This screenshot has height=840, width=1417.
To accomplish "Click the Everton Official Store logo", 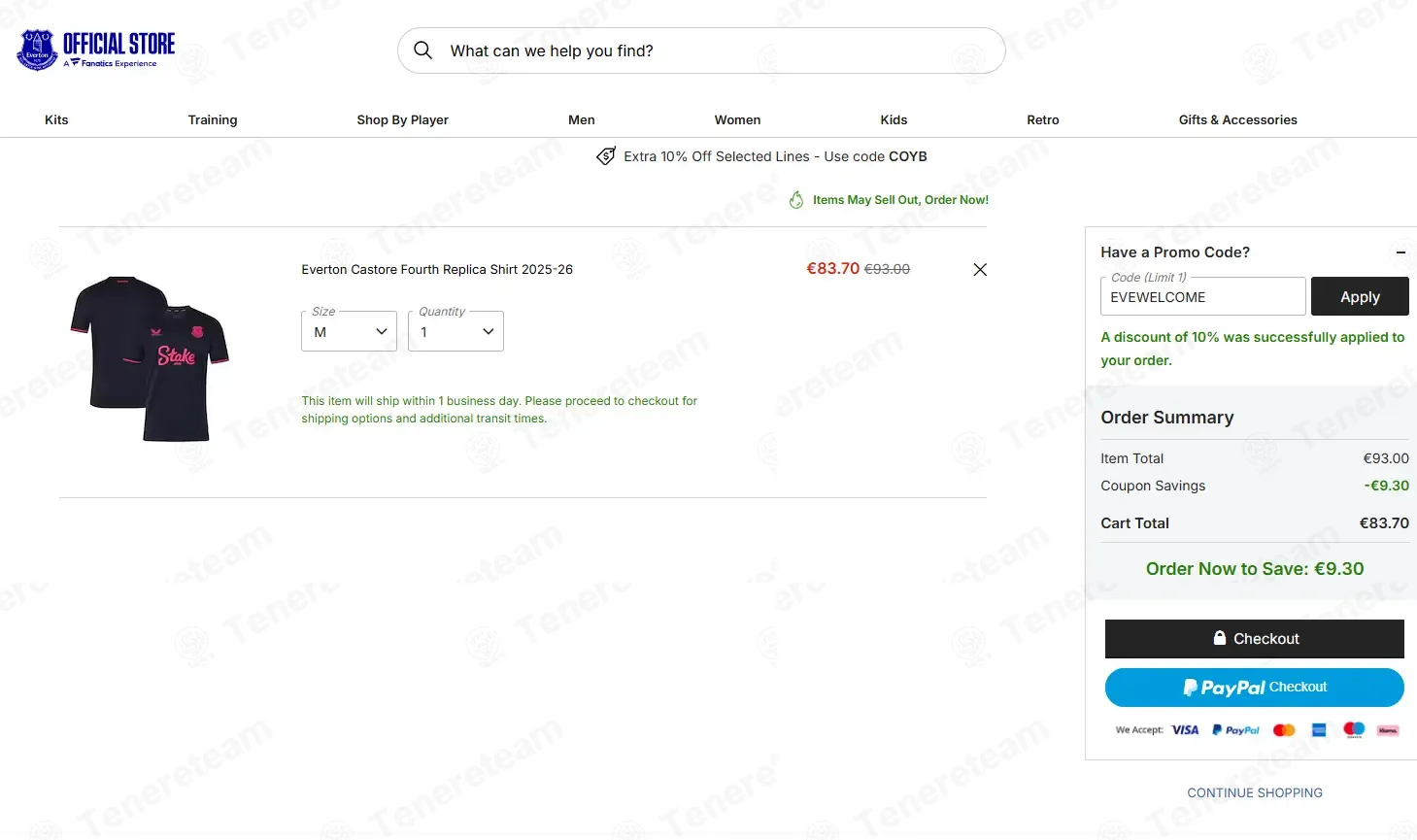I will coord(96,50).
